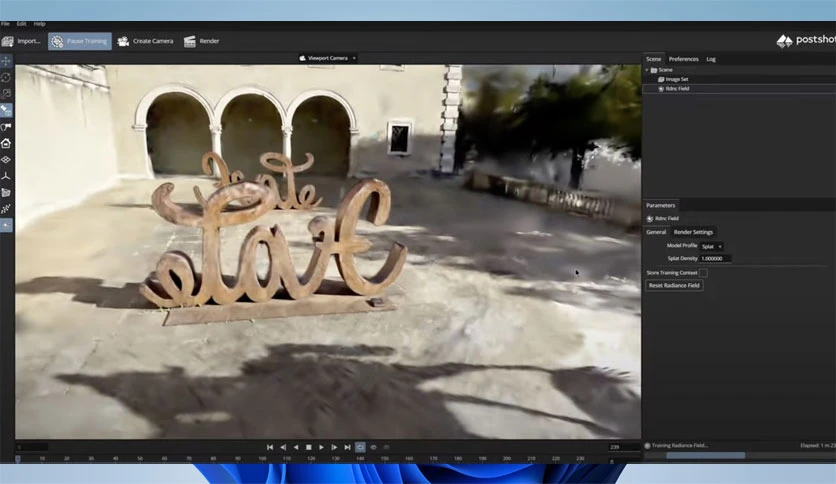Image resolution: width=836 pixels, height=484 pixels.
Task: Stop playback
Action: point(309,447)
